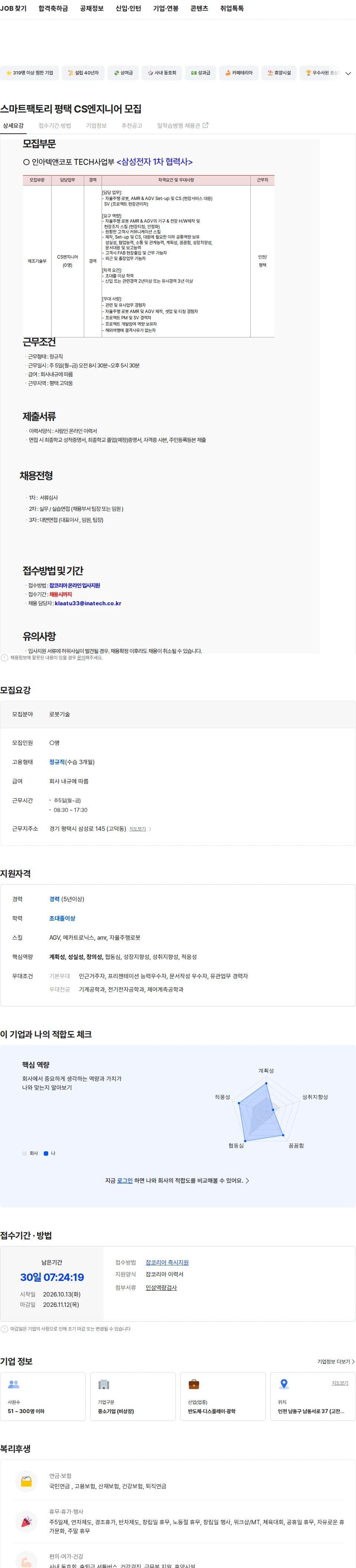Click the 로봇기술 모집분야 text
This screenshot has height=1568, width=356.
pyautogui.click(x=60, y=715)
